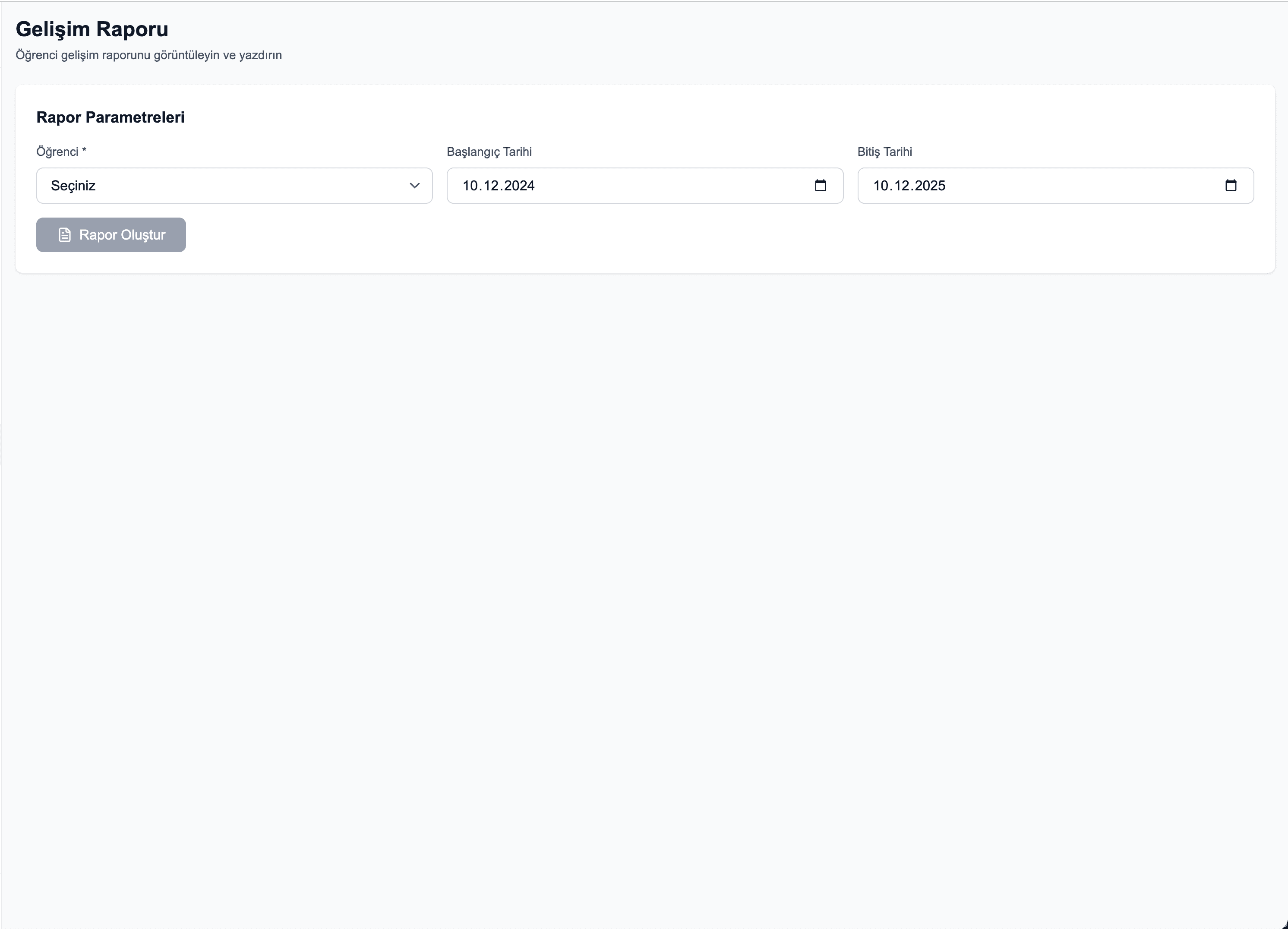
Task: Select the year 2025 in end date
Action: click(930, 186)
